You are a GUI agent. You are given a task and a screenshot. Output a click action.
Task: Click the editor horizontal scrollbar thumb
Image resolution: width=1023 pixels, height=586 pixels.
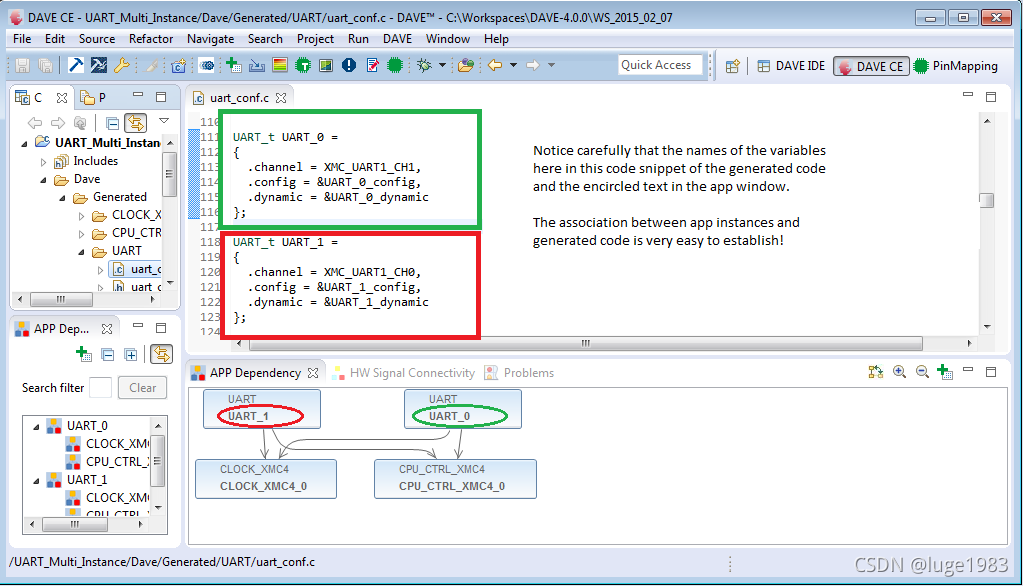(585, 343)
